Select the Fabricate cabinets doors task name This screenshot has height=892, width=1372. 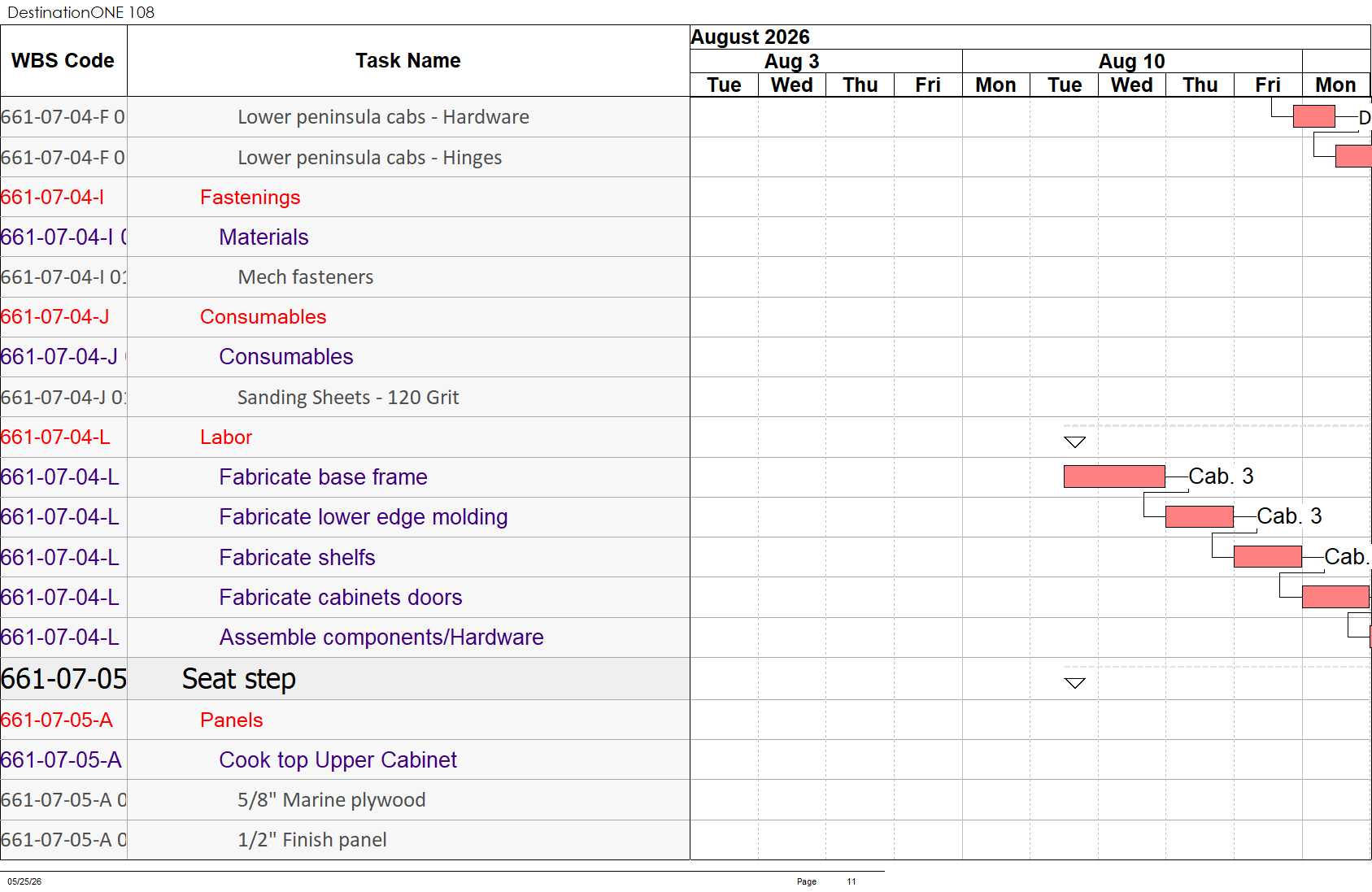pos(341,598)
